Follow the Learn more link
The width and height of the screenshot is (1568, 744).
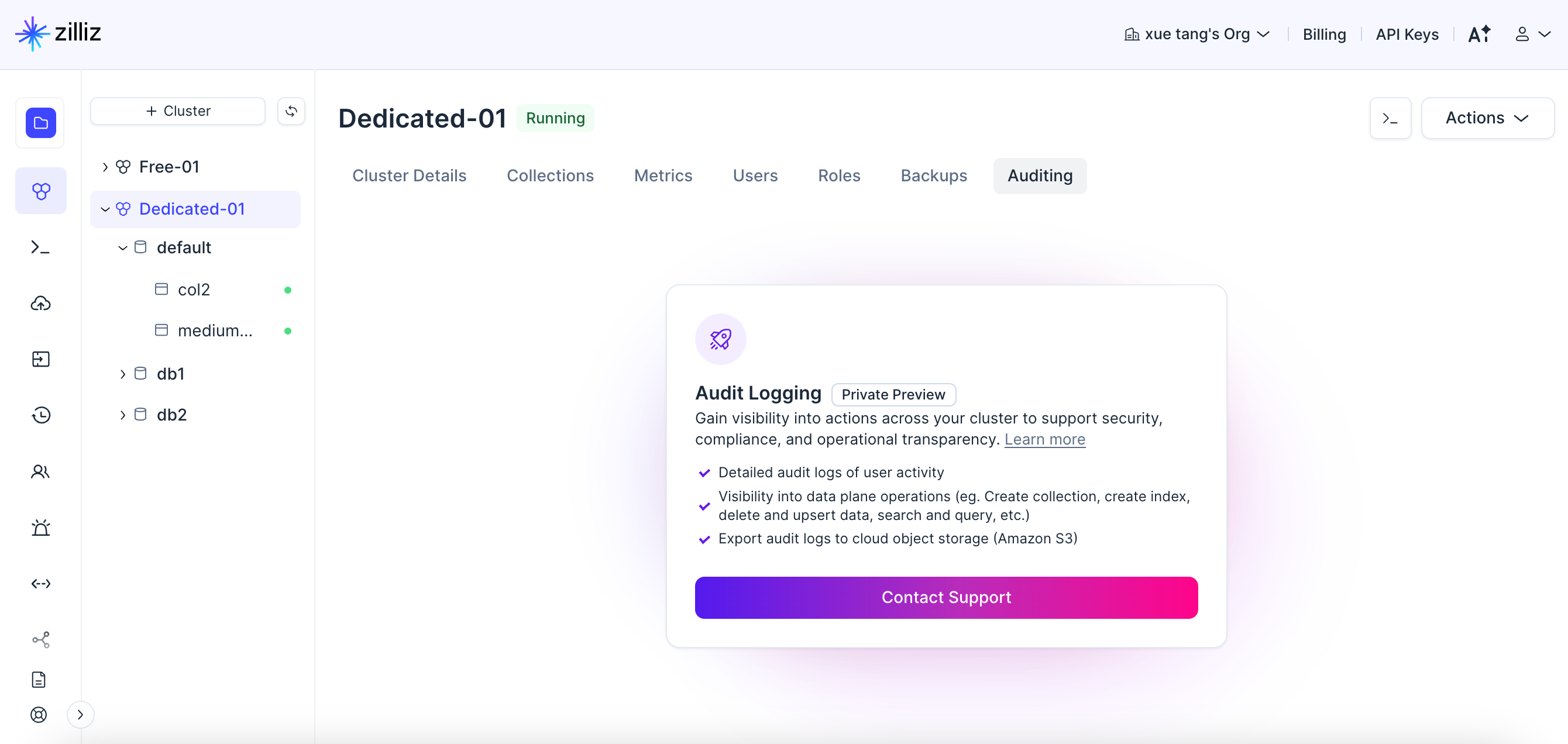1044,439
